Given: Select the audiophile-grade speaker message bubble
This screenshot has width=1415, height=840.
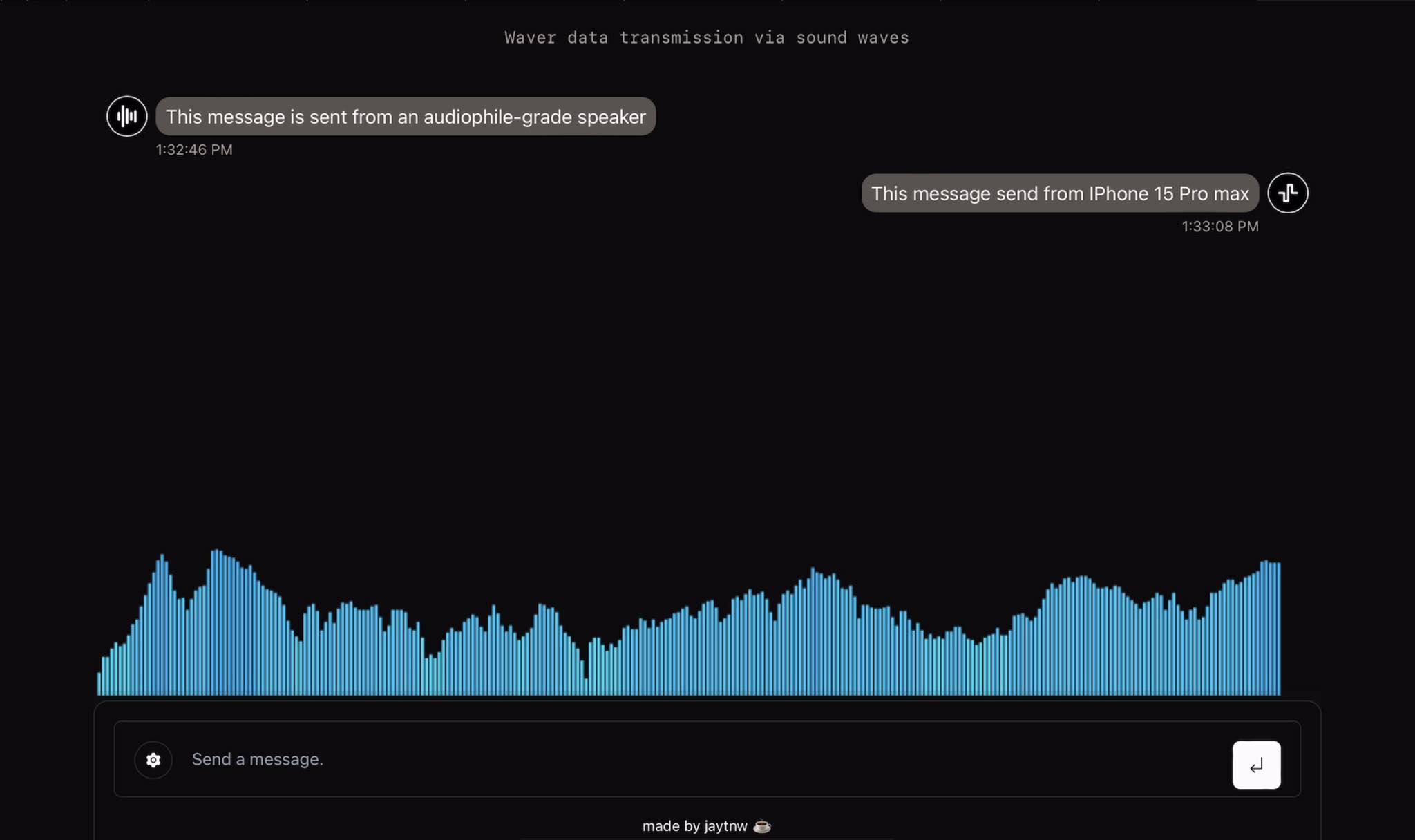Looking at the screenshot, I should [406, 117].
